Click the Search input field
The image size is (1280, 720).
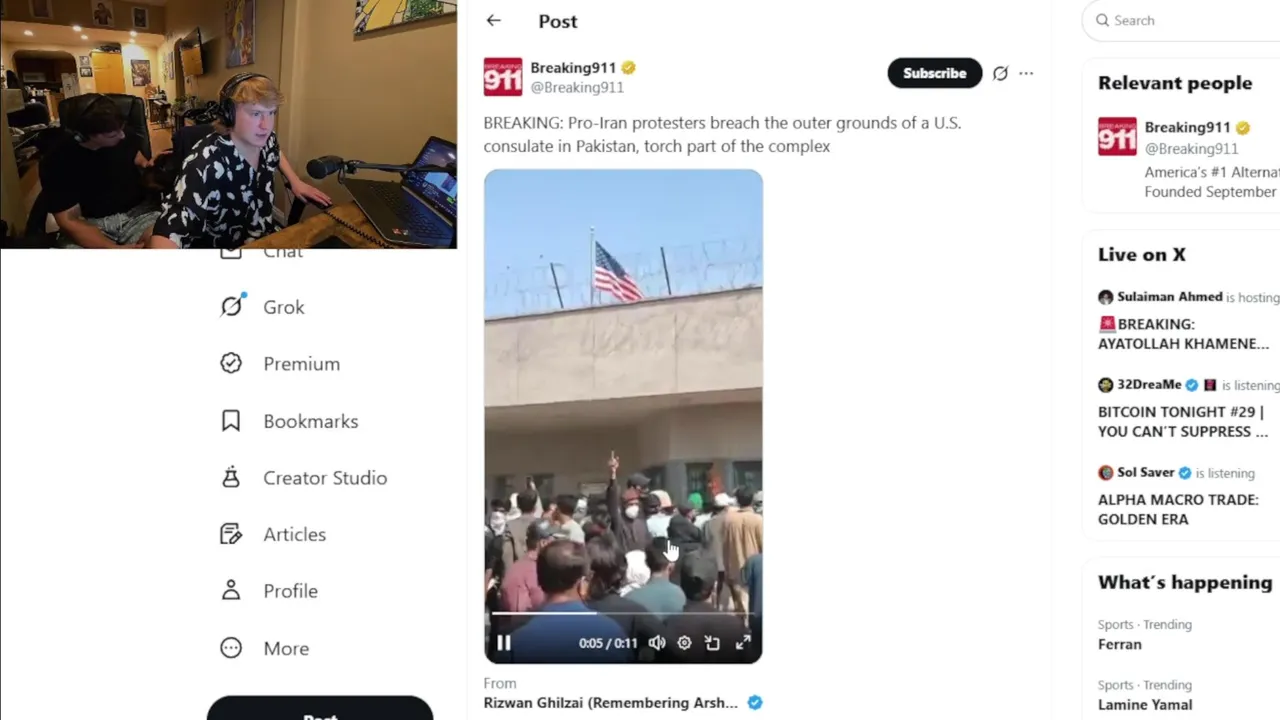click(x=1185, y=20)
